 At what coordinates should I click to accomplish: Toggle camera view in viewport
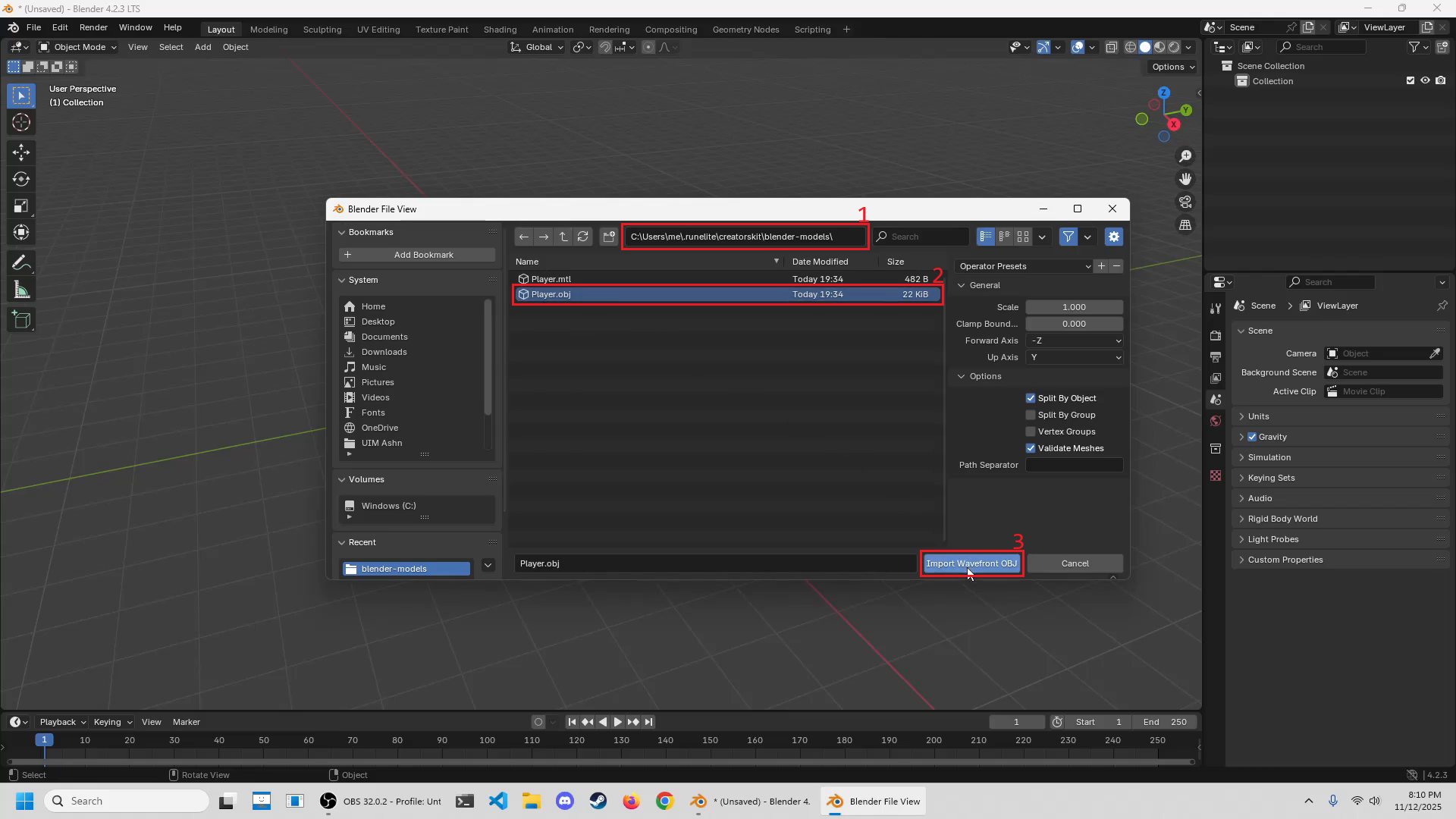click(1185, 202)
